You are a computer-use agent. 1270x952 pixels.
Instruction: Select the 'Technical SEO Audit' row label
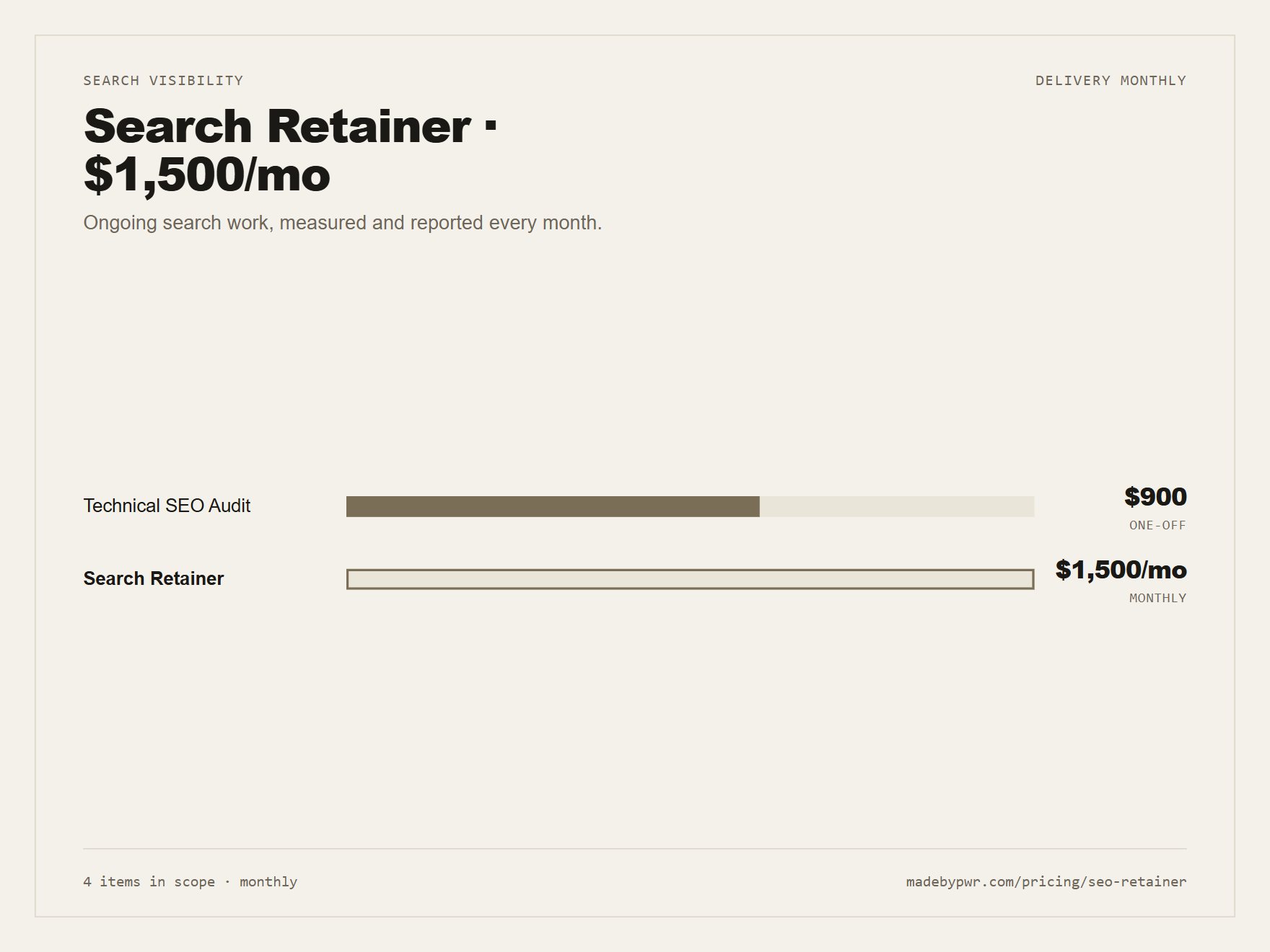coord(167,506)
